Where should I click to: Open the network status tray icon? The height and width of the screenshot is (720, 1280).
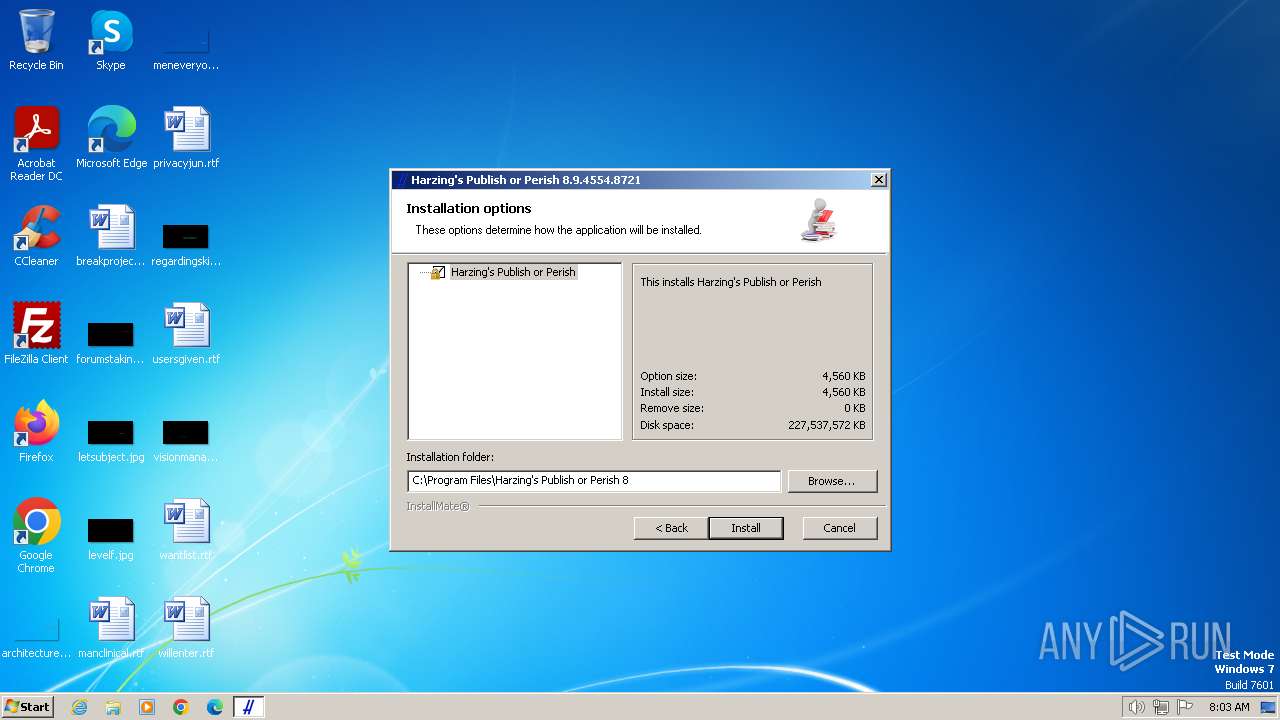coord(1161,707)
